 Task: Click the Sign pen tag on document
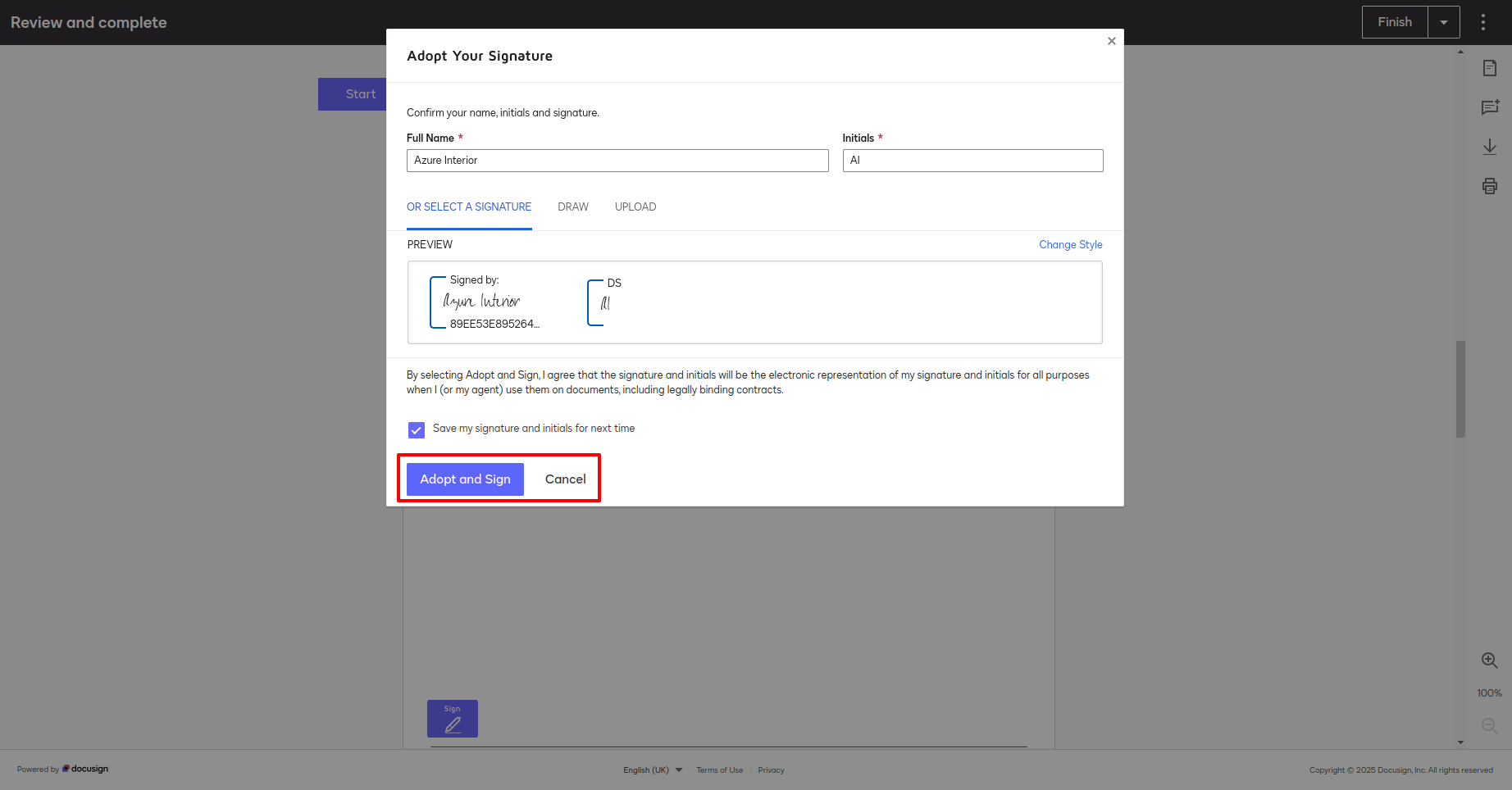(x=452, y=719)
